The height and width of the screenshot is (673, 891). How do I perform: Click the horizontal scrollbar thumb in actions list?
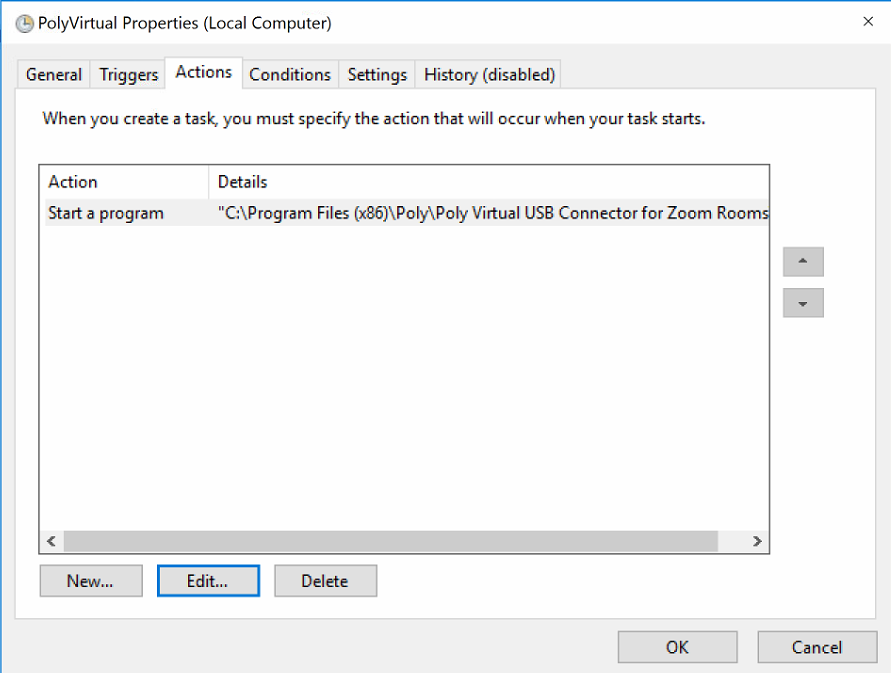point(390,541)
